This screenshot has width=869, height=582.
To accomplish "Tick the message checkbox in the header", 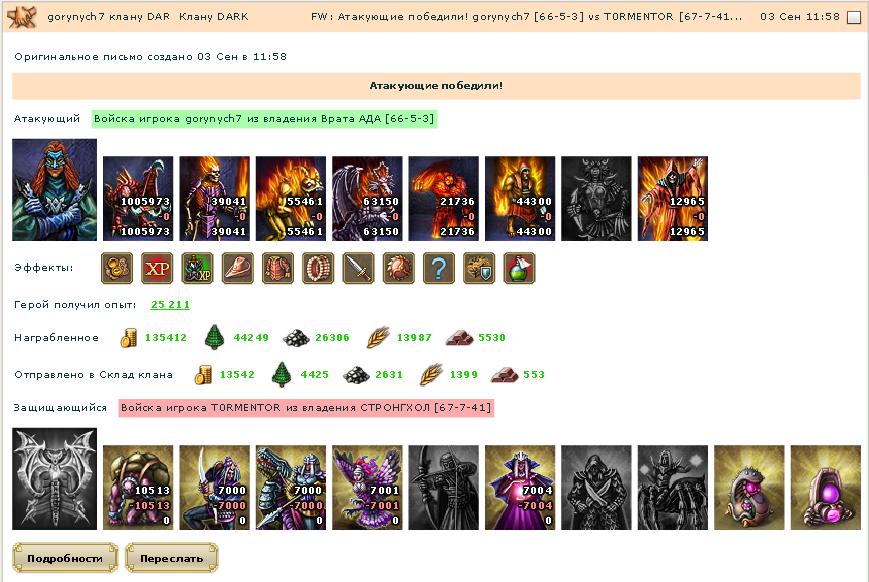I will coord(854,17).
